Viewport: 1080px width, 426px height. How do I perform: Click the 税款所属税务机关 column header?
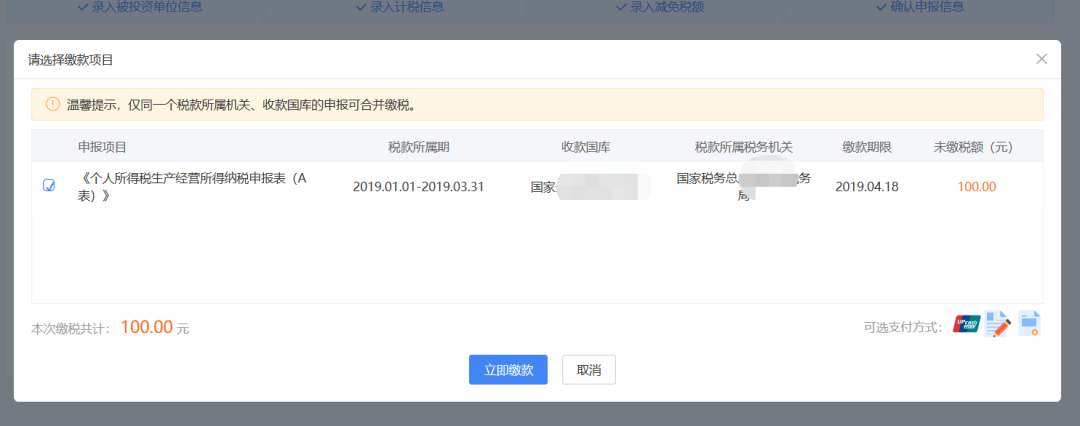[743, 147]
